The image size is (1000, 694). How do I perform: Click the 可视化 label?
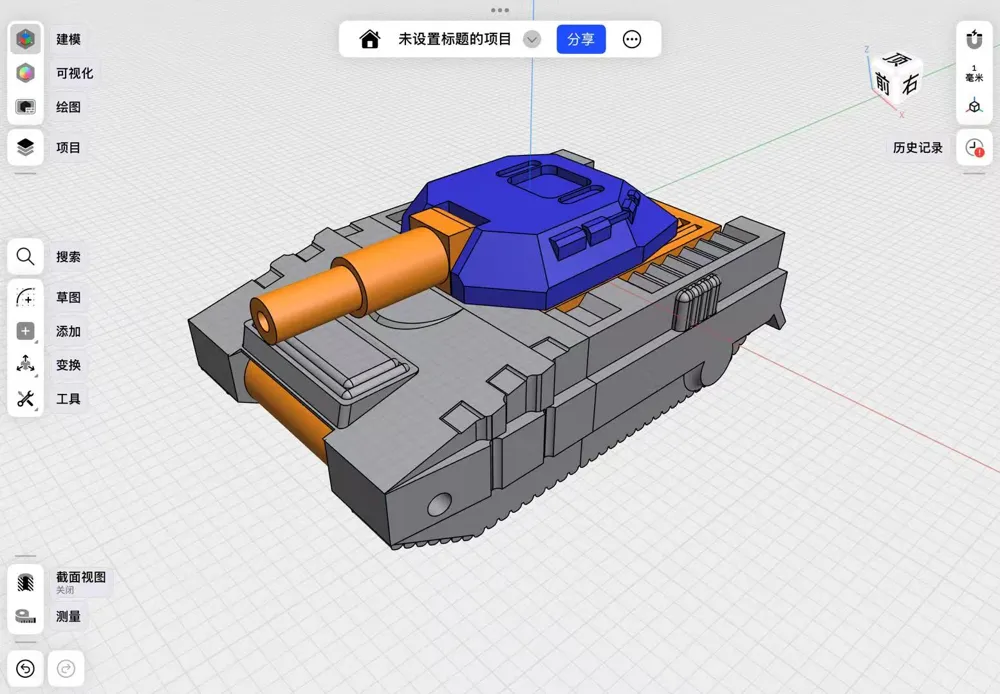coord(75,73)
